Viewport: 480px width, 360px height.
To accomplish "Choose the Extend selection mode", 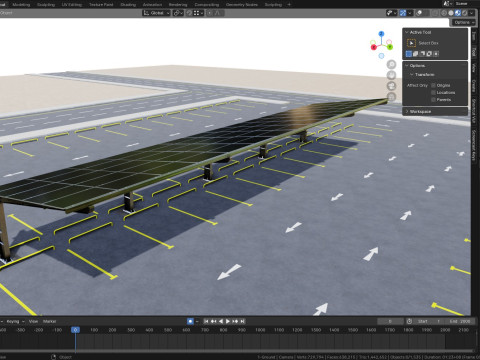I will 416,54.
